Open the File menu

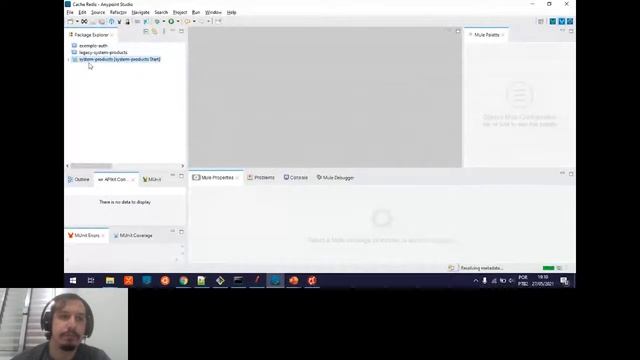[70, 13]
